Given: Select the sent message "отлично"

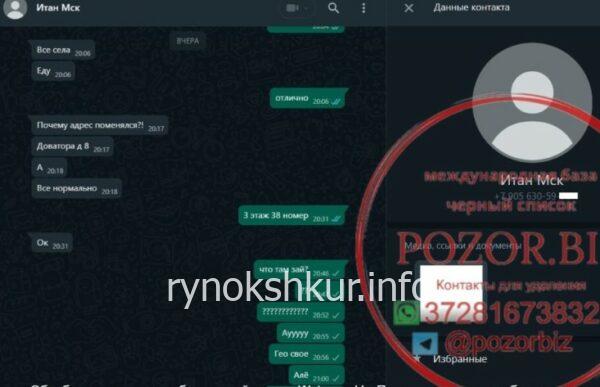Looking at the screenshot, I should pos(308,99).
